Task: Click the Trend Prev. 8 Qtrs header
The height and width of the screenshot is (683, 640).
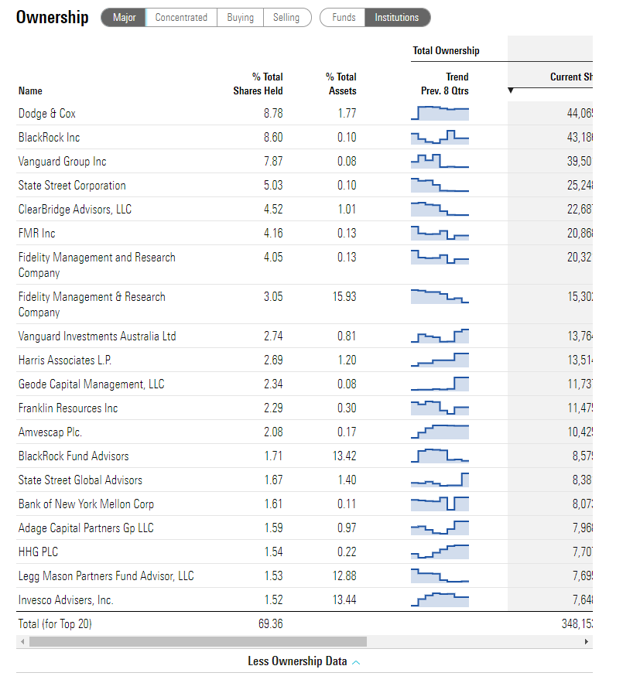Action: (444, 84)
